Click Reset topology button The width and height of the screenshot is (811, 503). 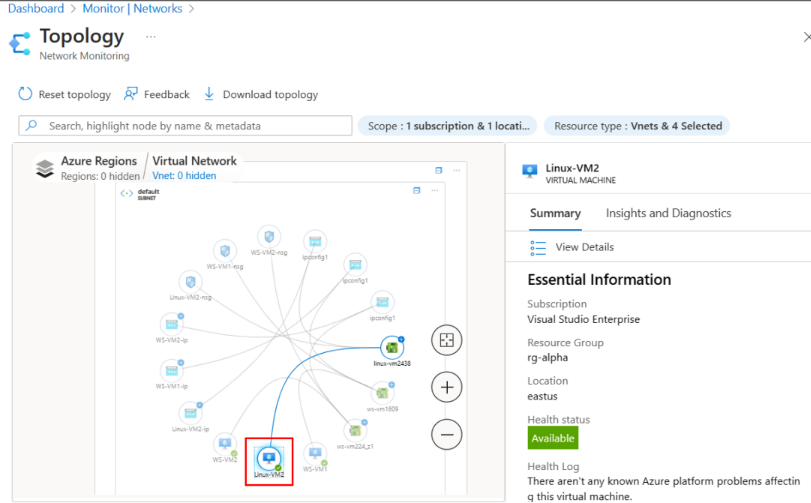65,94
